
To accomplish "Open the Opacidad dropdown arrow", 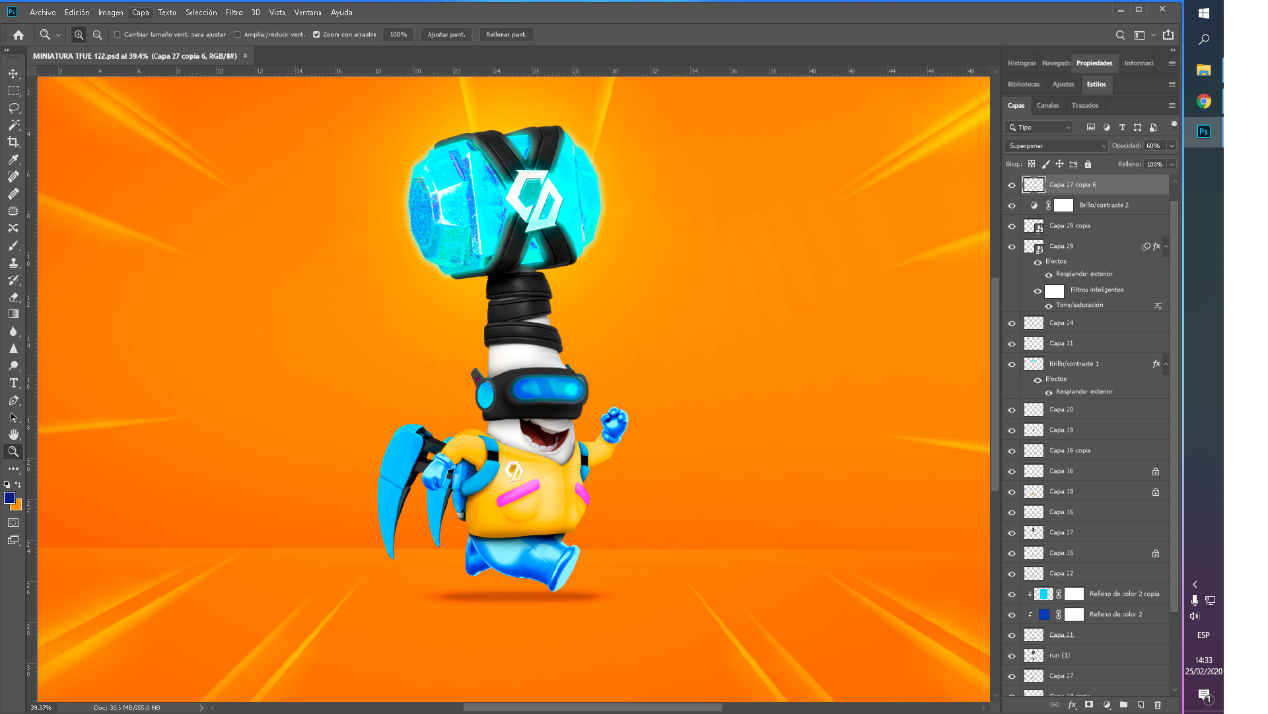I will [x=1171, y=146].
